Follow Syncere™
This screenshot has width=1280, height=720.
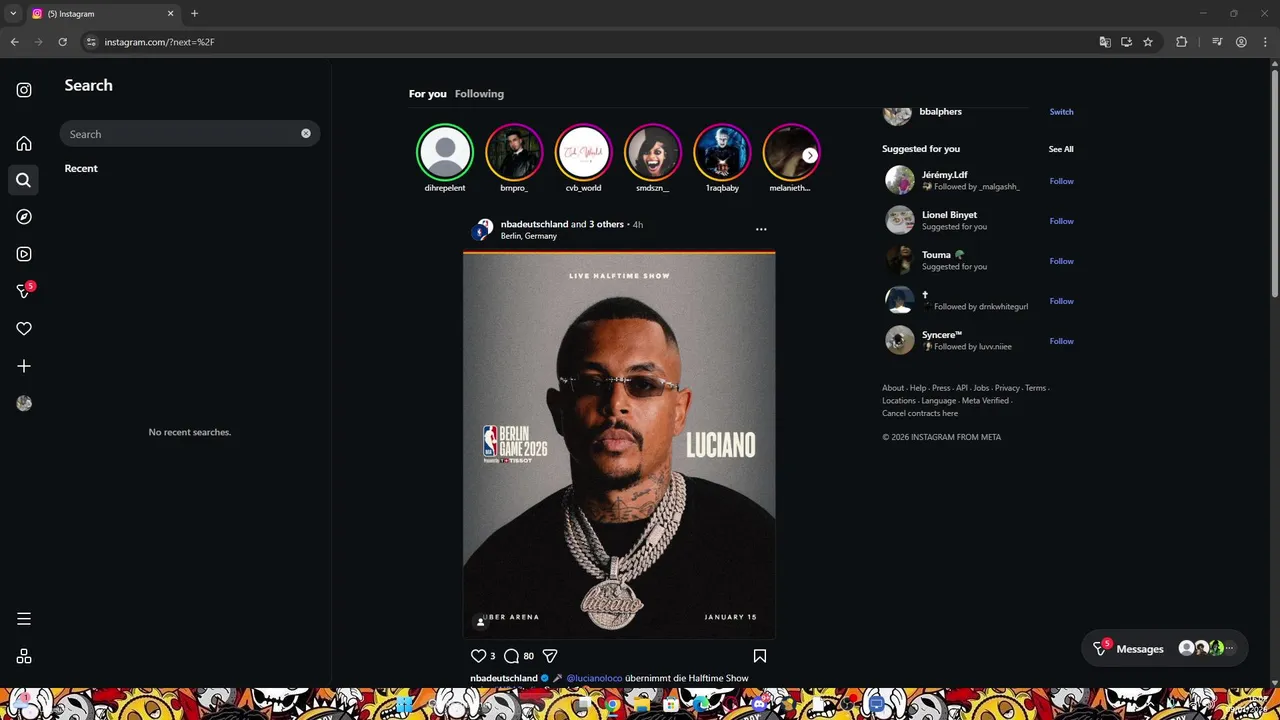click(x=1061, y=341)
